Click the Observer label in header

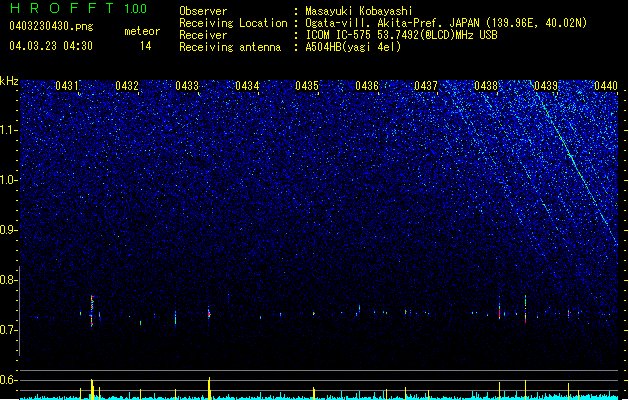(x=203, y=11)
